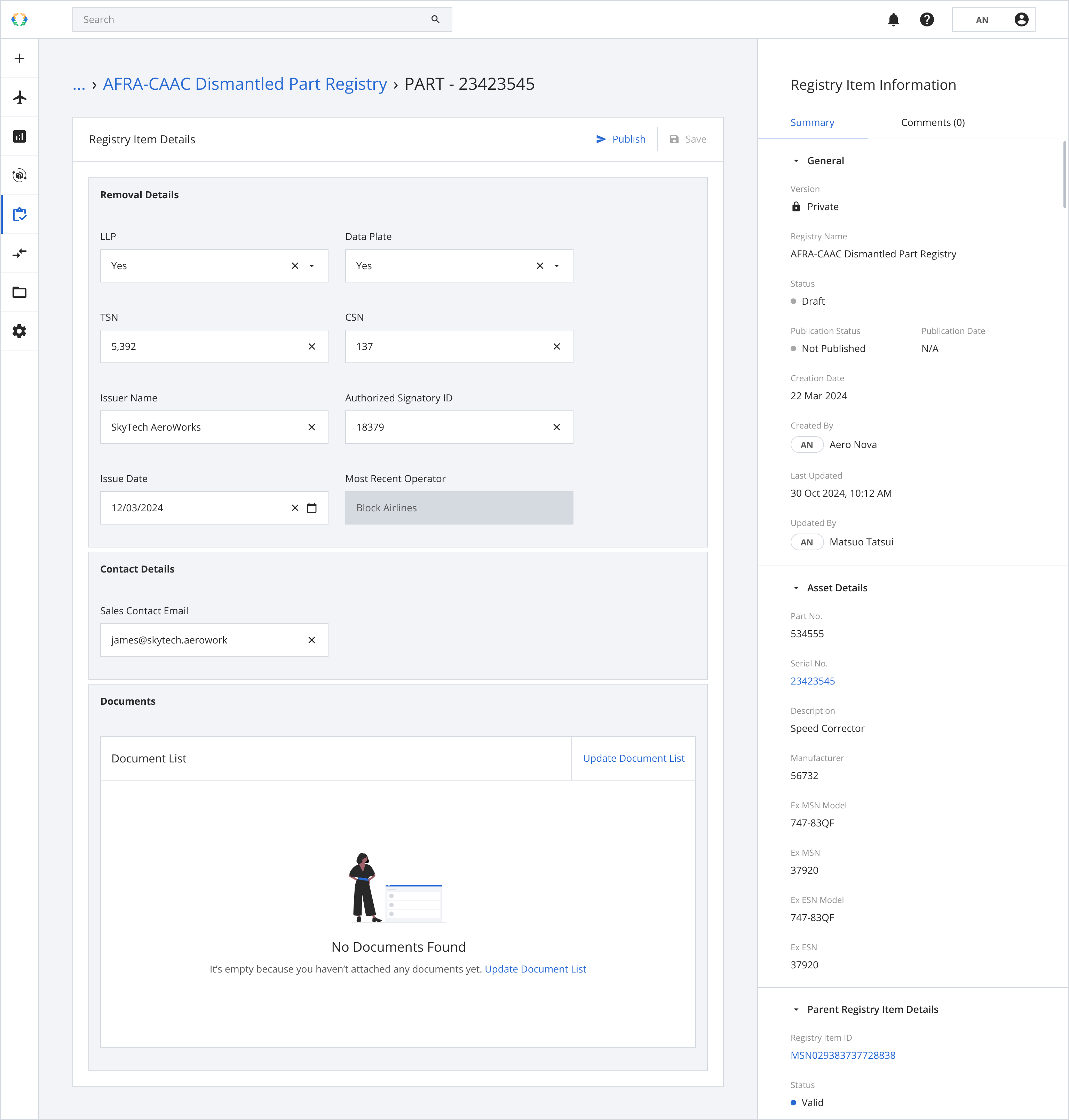The height and width of the screenshot is (1120, 1069).
Task: Open the LLP dropdown arrow
Action: click(312, 266)
